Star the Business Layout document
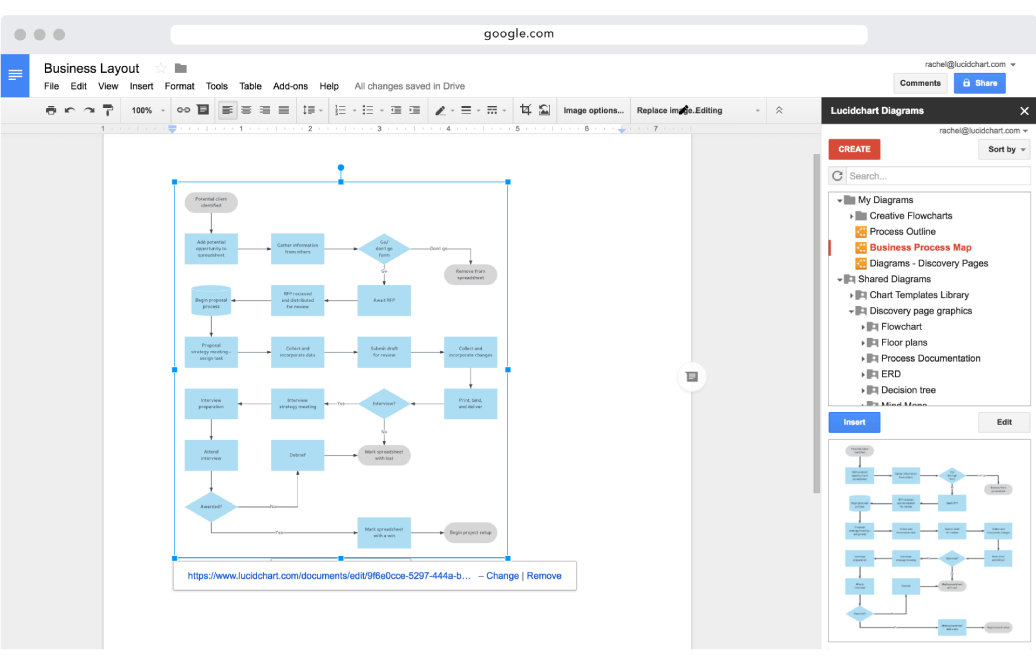 tap(160, 68)
